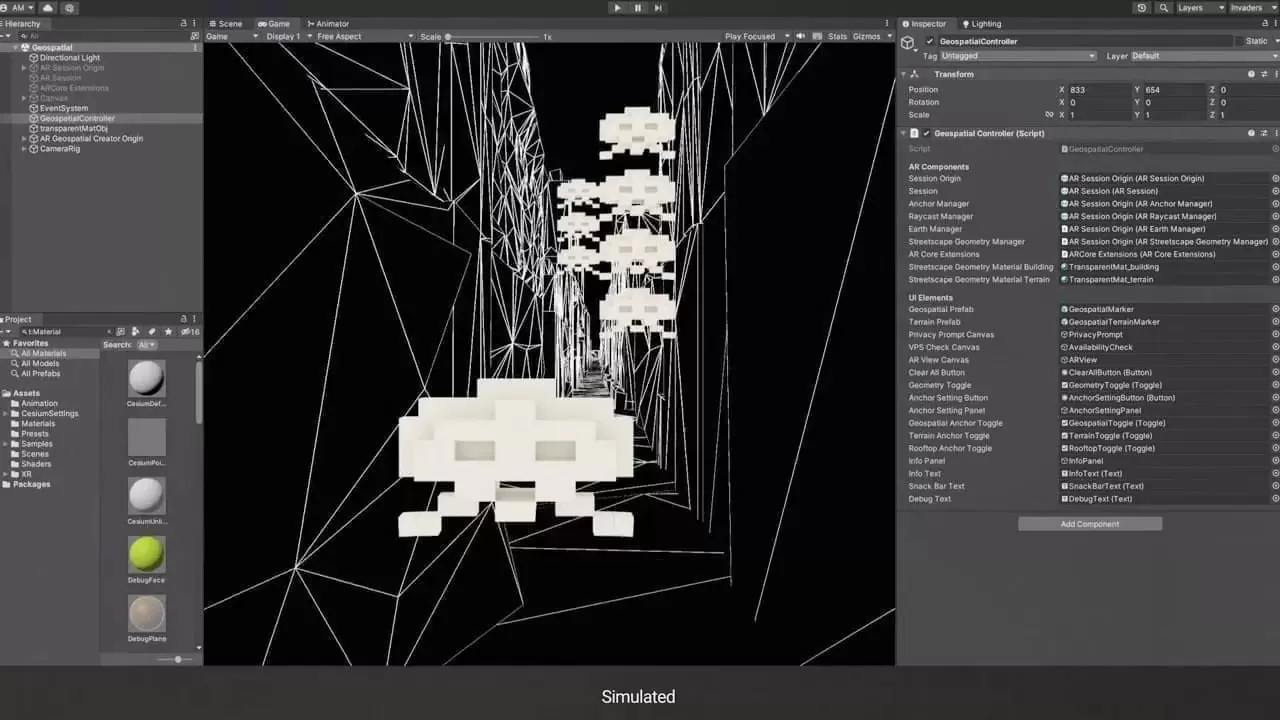The height and width of the screenshot is (720, 1280).
Task: Expand the CameraRig object in the Hierarchy
Action: 24,149
